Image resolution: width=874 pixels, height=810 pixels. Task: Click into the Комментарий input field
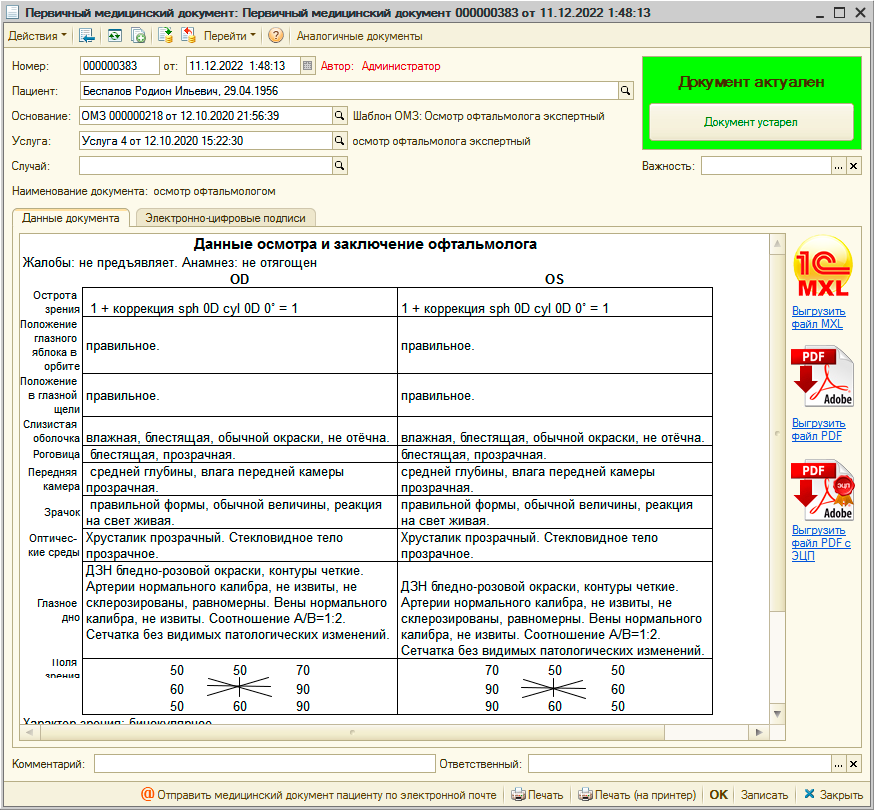coord(265,764)
